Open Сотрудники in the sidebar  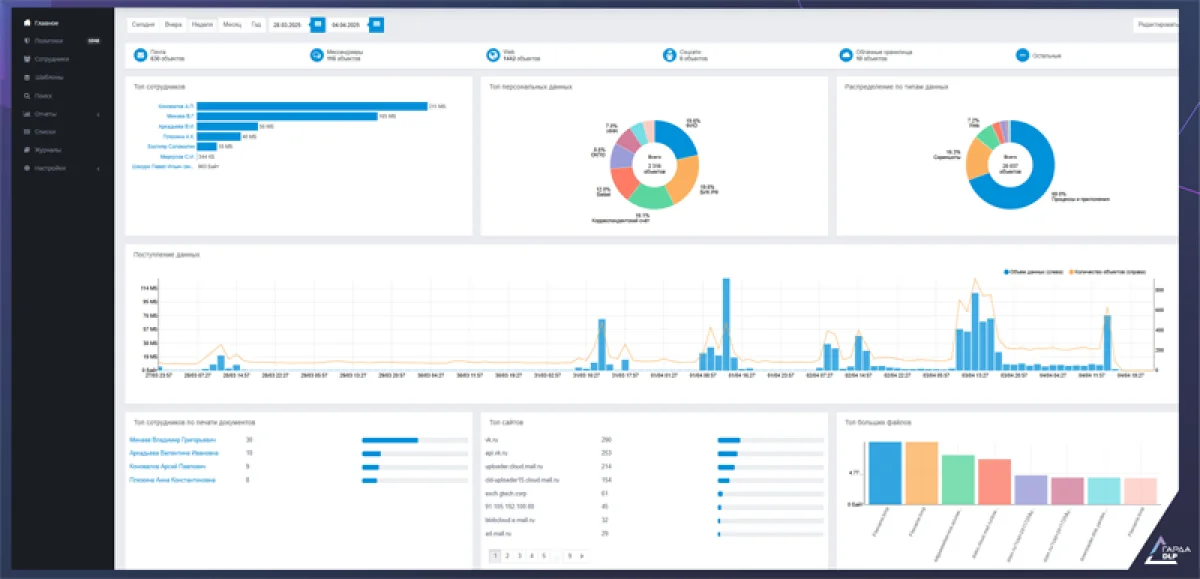click(50, 59)
